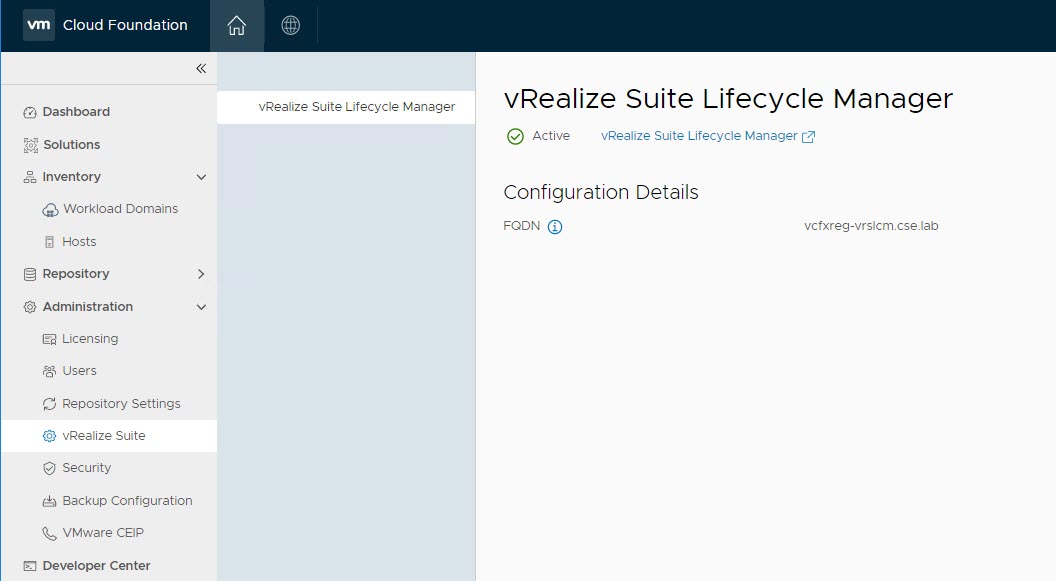Open Repository Settings page
This screenshot has height=581, width=1056.
coord(121,404)
